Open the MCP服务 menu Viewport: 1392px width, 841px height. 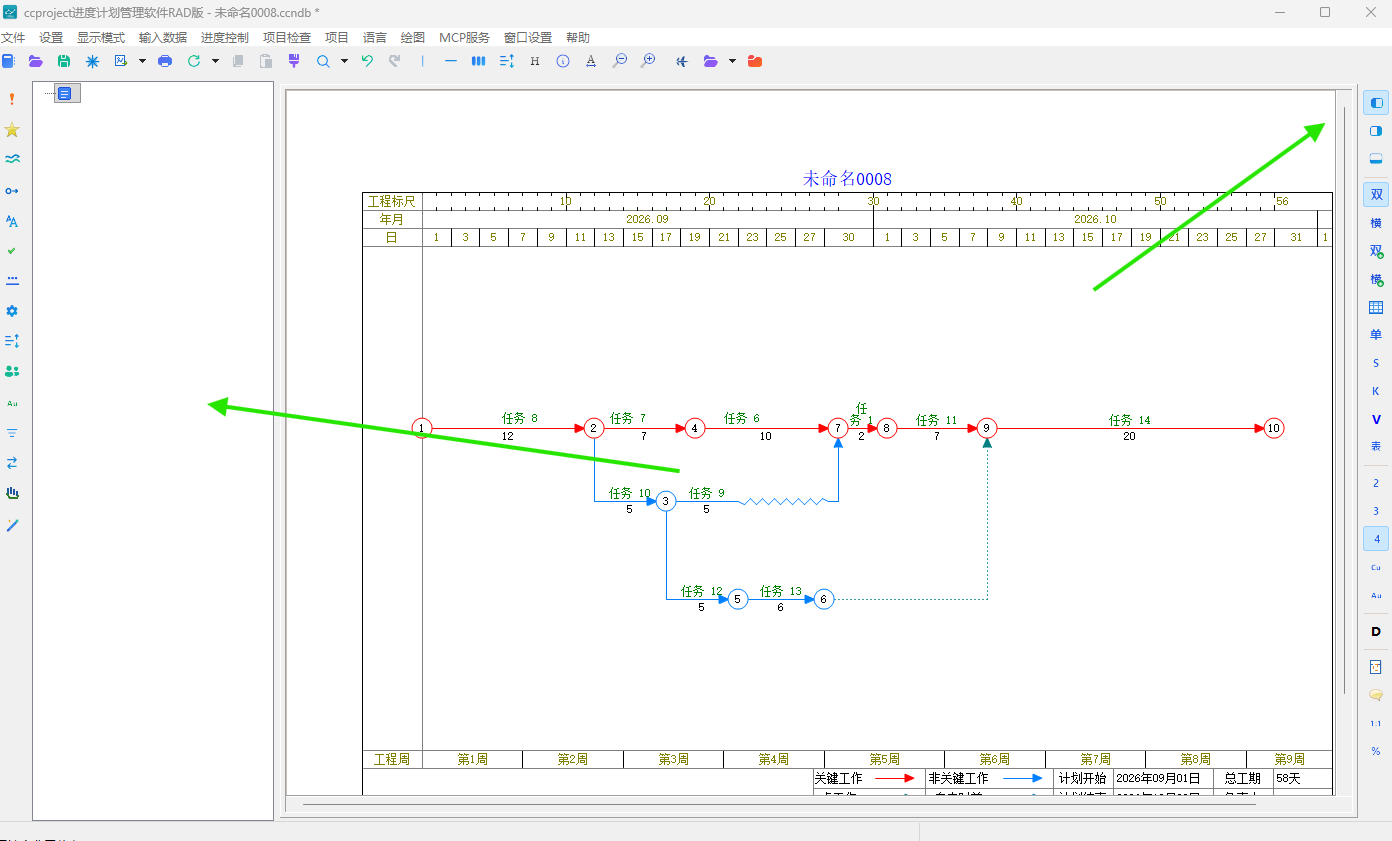[464, 38]
